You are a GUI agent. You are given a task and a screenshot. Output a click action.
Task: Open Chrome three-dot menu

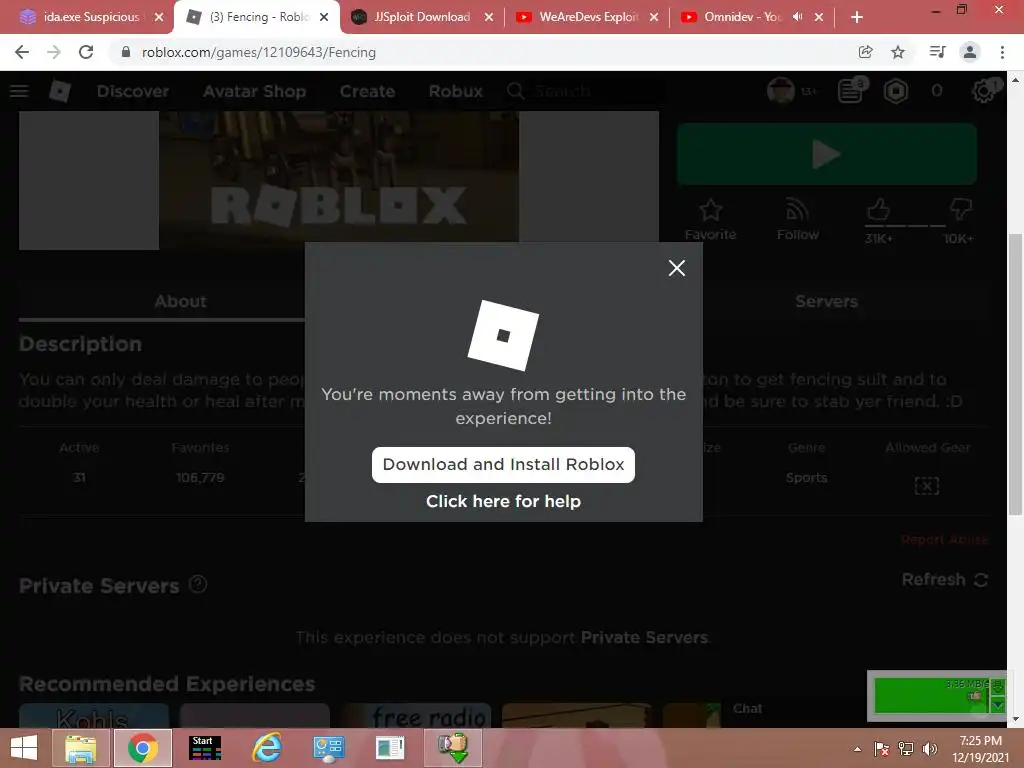tap(1002, 52)
